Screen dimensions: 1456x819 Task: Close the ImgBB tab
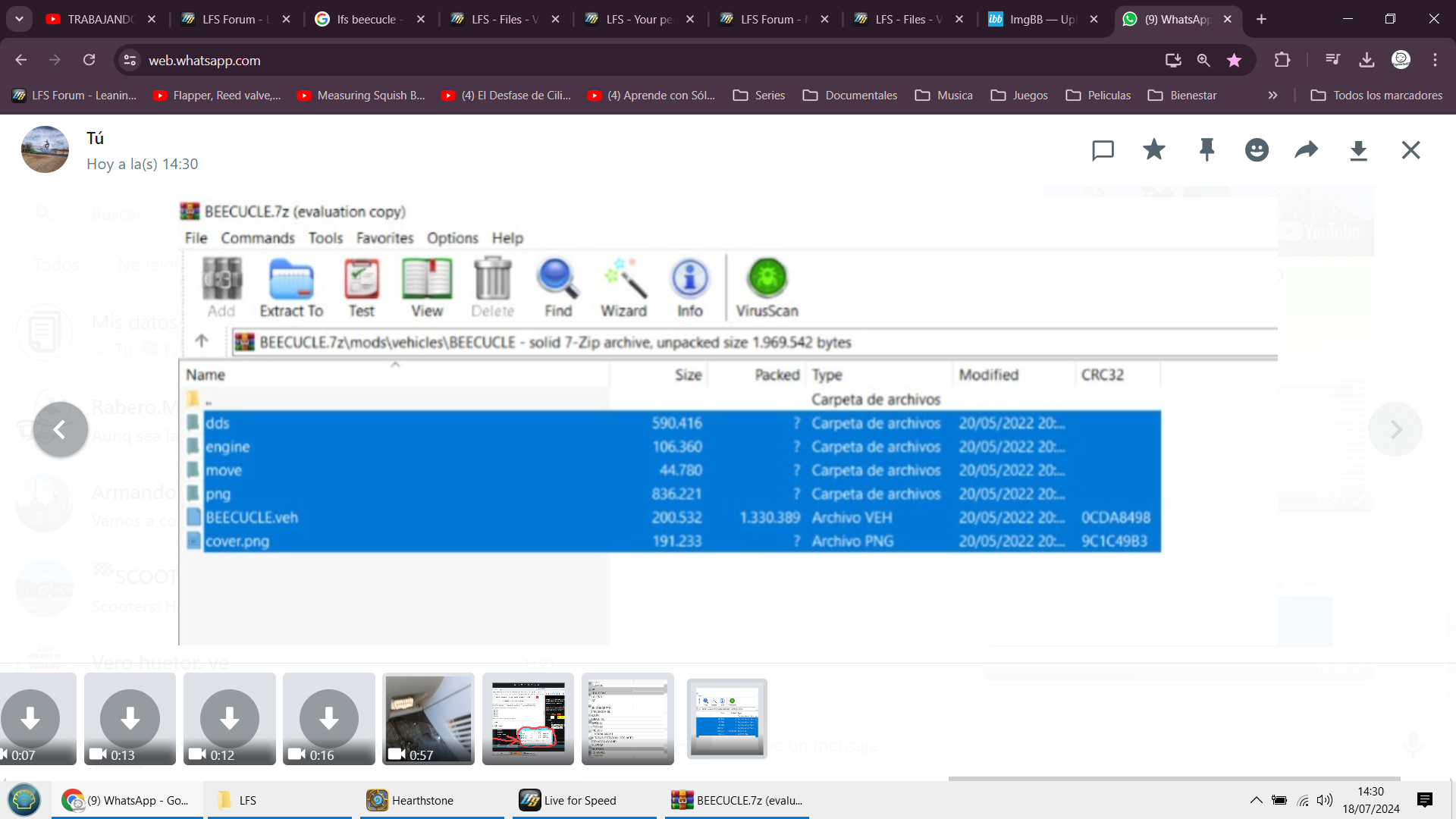click(x=1094, y=19)
